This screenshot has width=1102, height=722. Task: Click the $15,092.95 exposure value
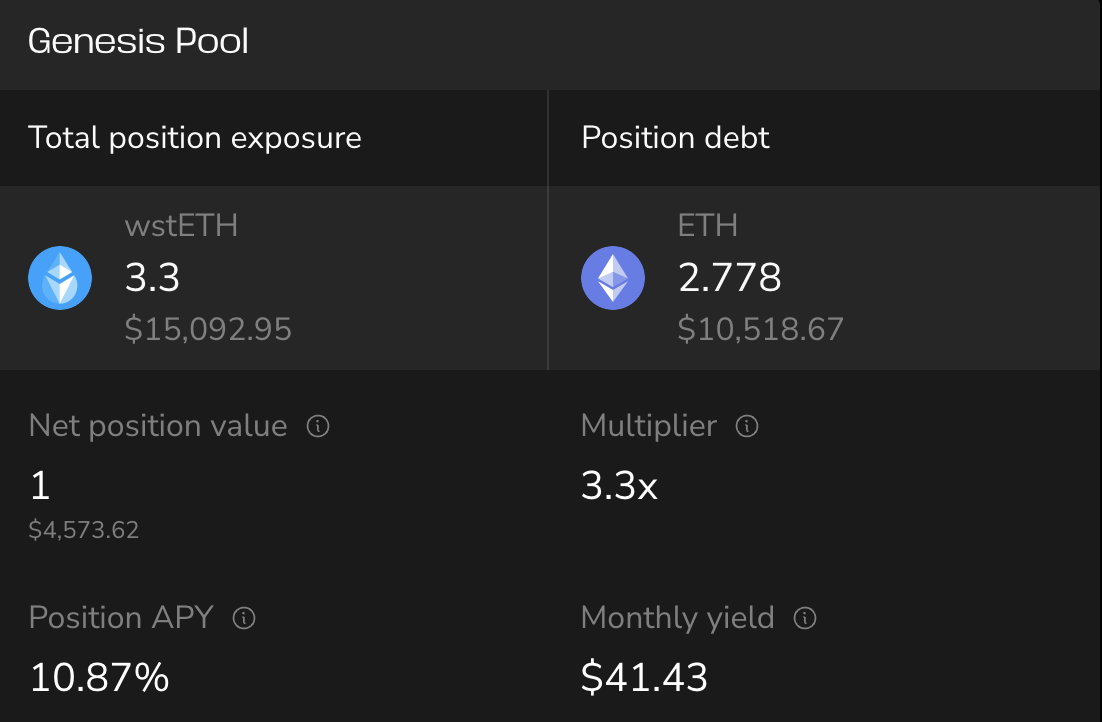tap(208, 329)
